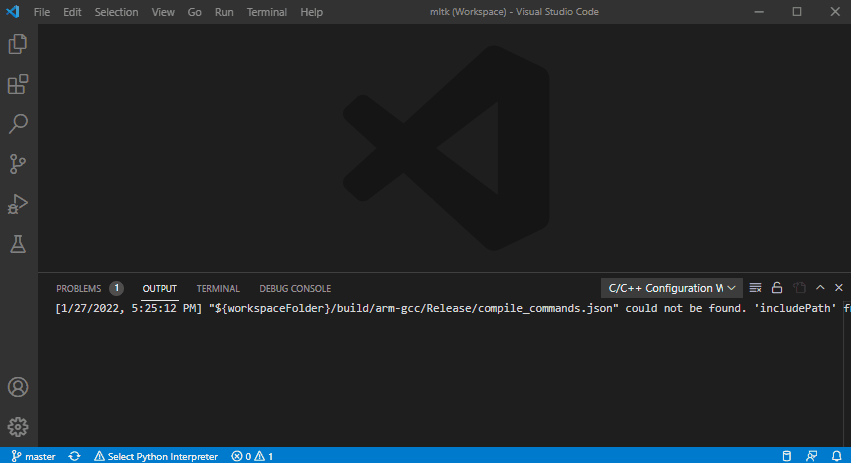Viewport: 851px width, 463px height.
Task: Open the Terminal menu in menu bar
Action: pyautogui.click(x=266, y=12)
